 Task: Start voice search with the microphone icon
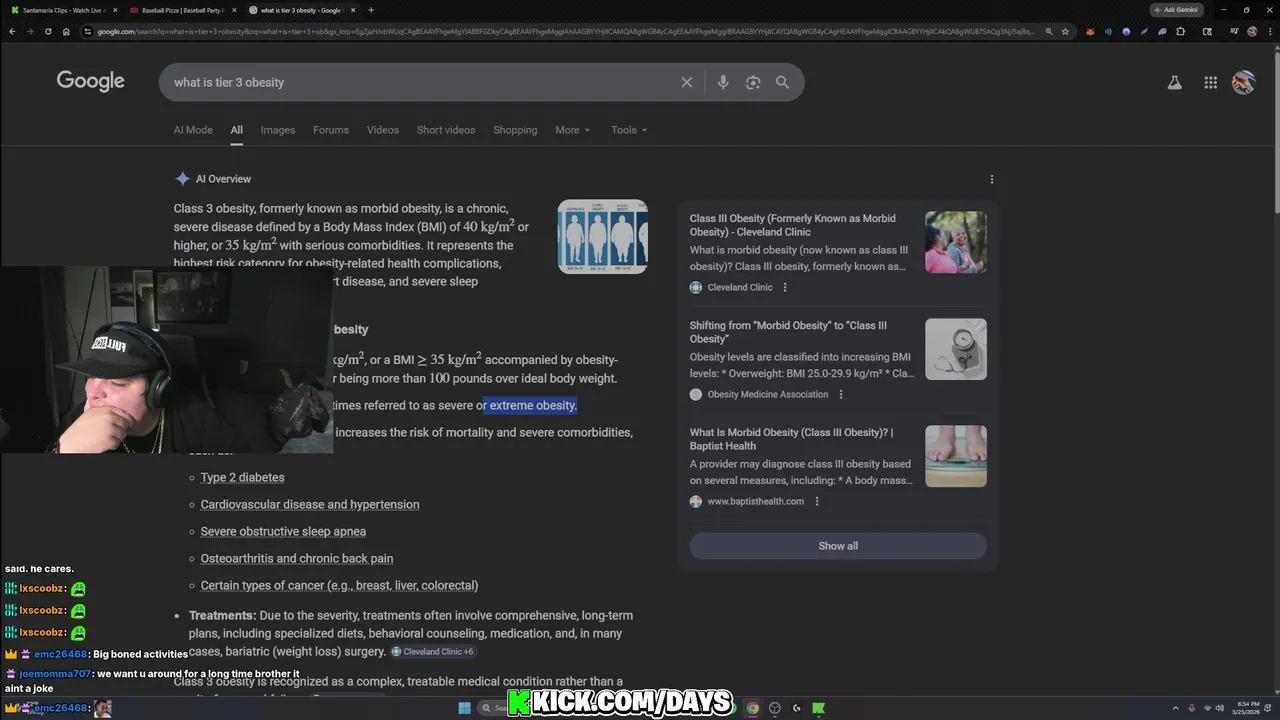click(723, 82)
